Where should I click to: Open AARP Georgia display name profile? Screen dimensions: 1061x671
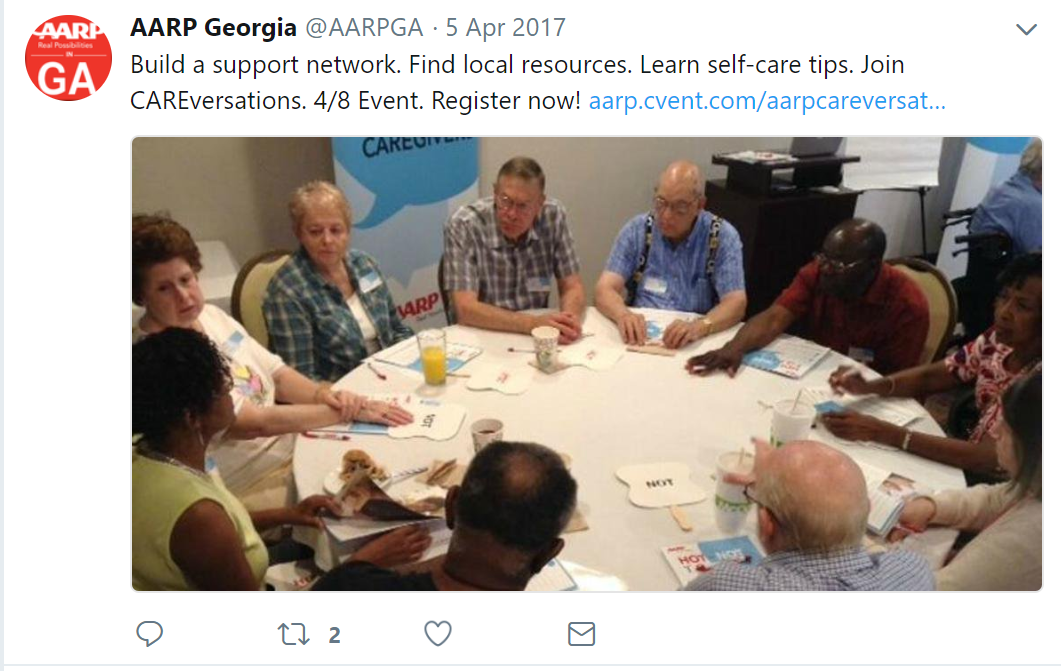(x=213, y=28)
